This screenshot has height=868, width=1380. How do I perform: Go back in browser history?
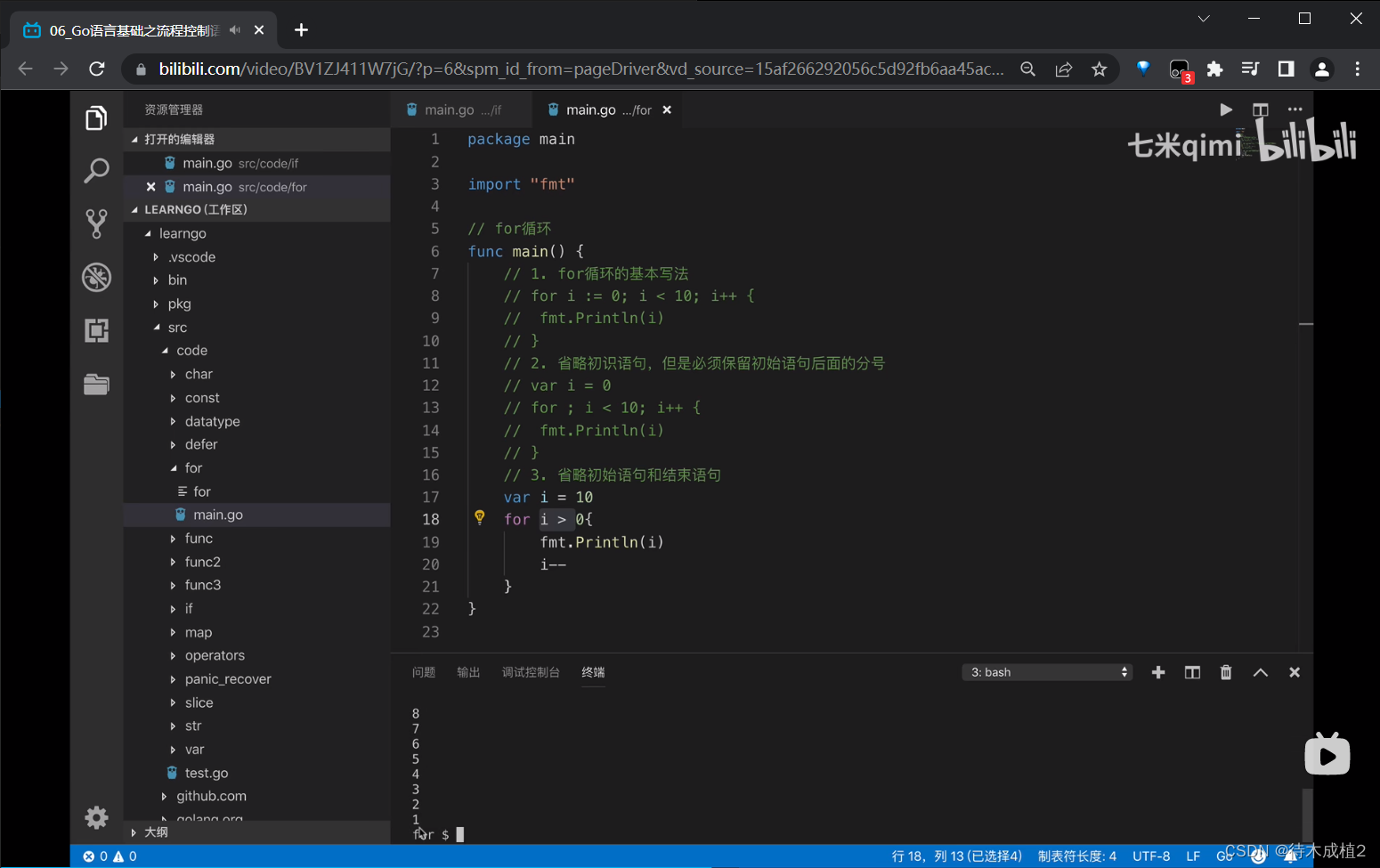25,69
